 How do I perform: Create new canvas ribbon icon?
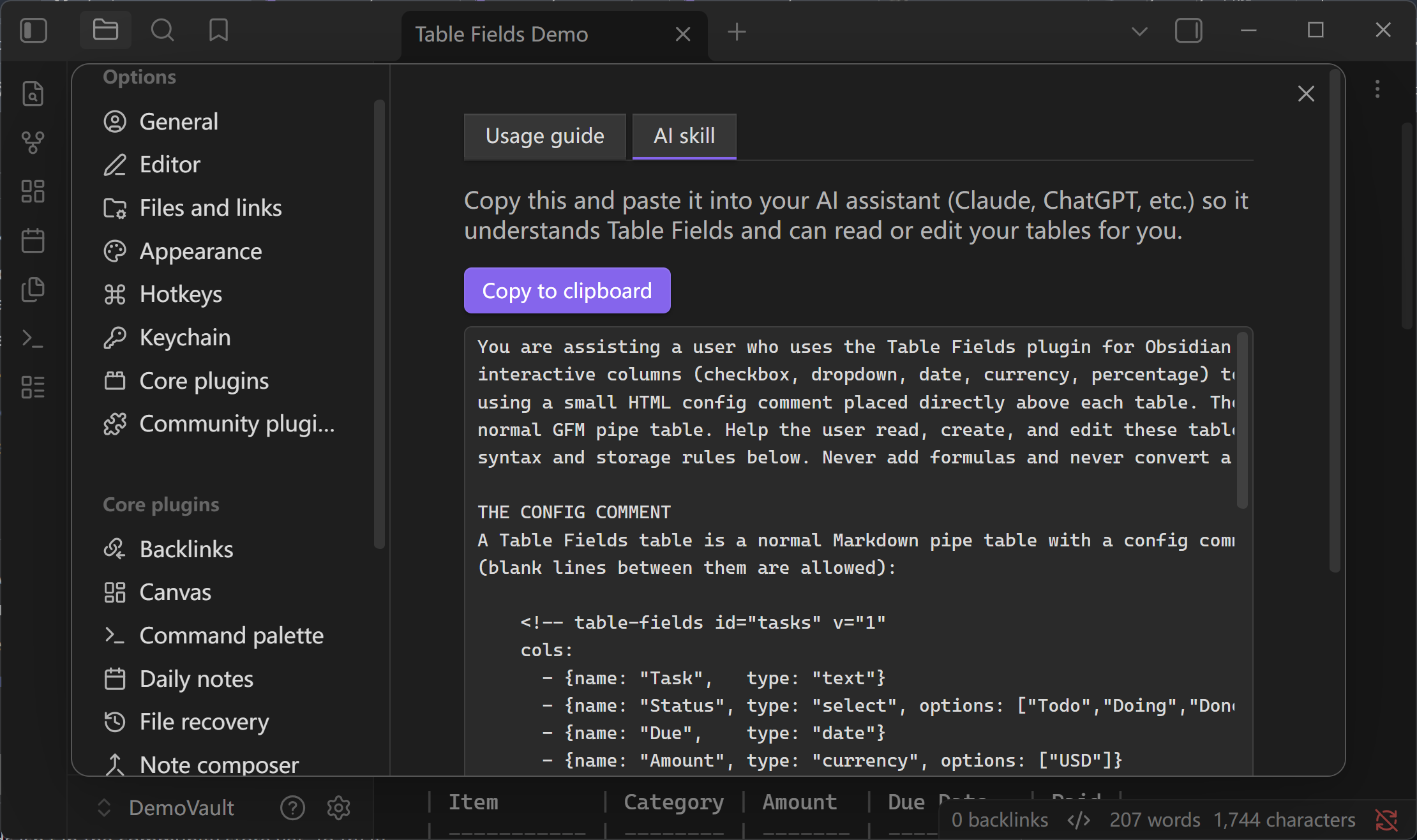33,191
